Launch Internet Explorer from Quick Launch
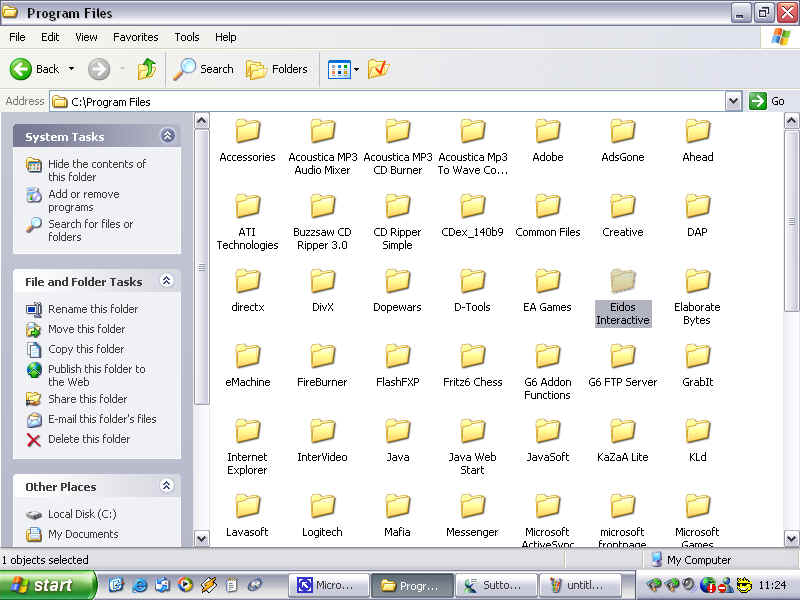 139,585
